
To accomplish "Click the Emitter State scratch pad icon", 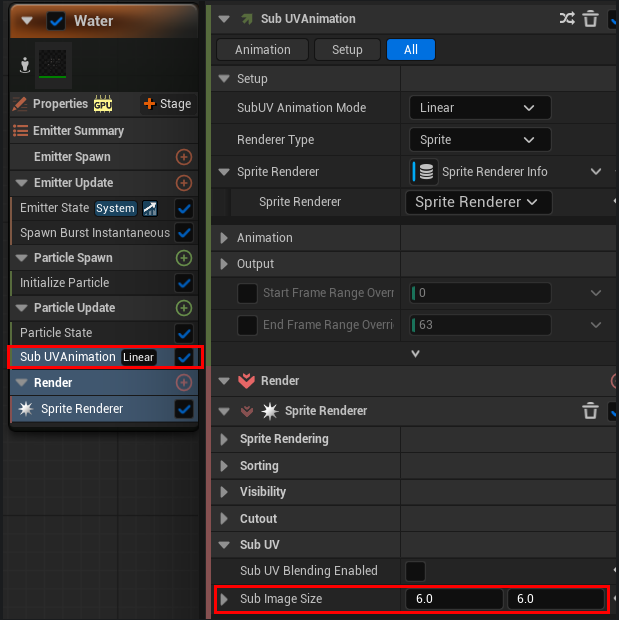I will [x=150, y=208].
